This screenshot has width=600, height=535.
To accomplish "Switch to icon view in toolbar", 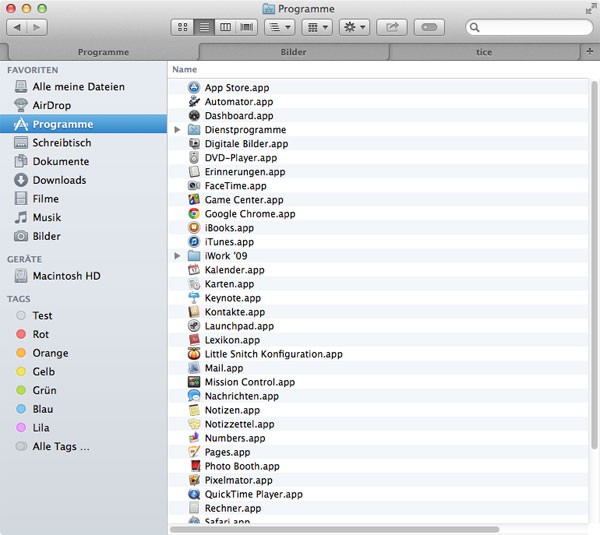I will pyautogui.click(x=183, y=27).
